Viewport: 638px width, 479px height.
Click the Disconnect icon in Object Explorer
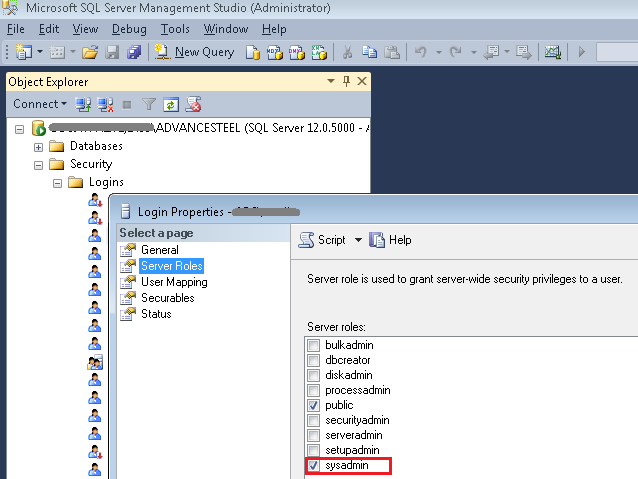point(105,105)
